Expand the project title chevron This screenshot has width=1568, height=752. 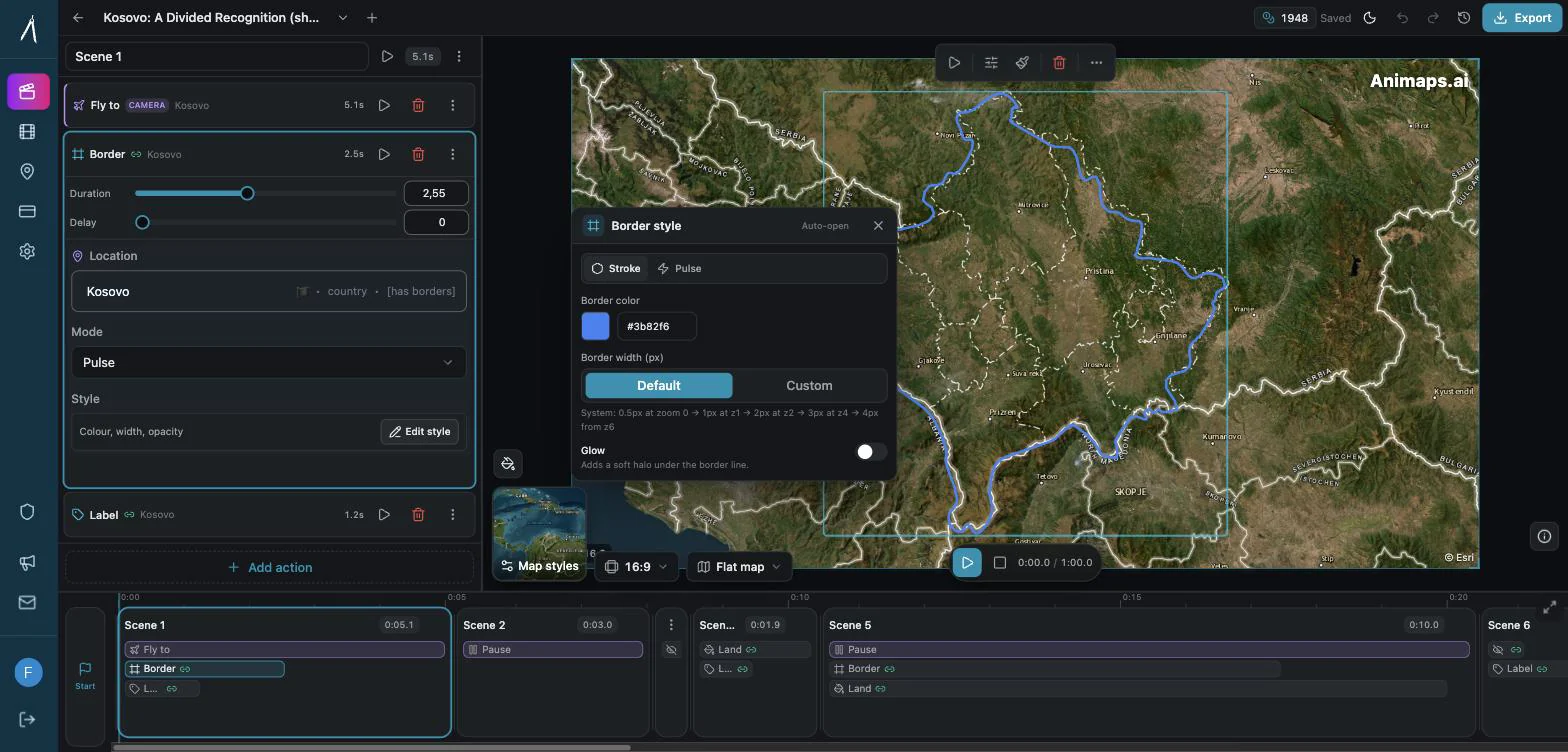coord(343,18)
